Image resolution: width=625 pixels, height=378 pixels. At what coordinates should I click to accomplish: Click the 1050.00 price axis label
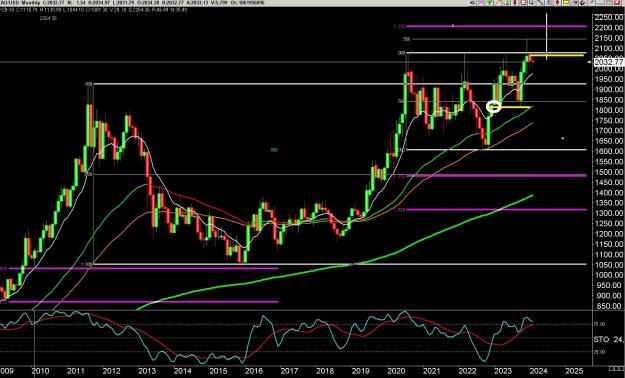point(609,265)
